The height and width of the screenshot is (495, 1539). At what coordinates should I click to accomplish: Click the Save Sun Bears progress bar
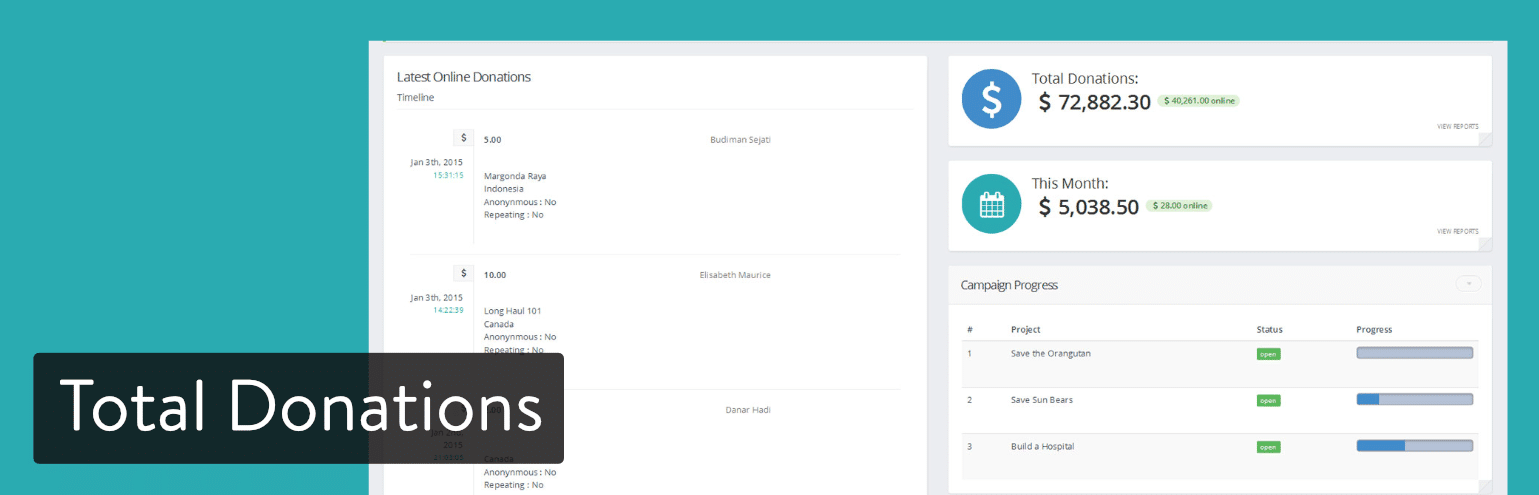(1414, 399)
